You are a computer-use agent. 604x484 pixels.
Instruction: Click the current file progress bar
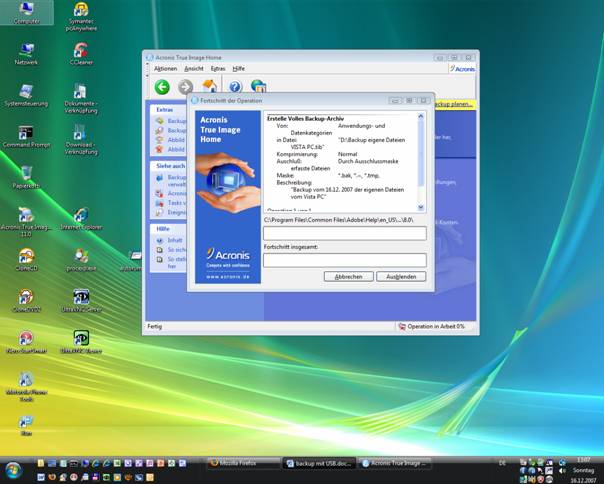coord(345,233)
